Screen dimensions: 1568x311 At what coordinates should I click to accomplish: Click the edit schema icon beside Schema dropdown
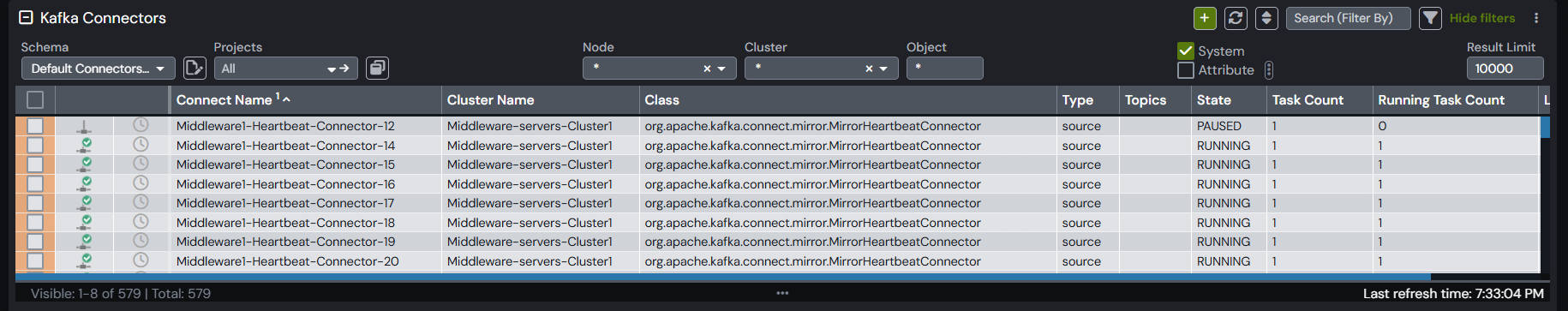coord(195,68)
